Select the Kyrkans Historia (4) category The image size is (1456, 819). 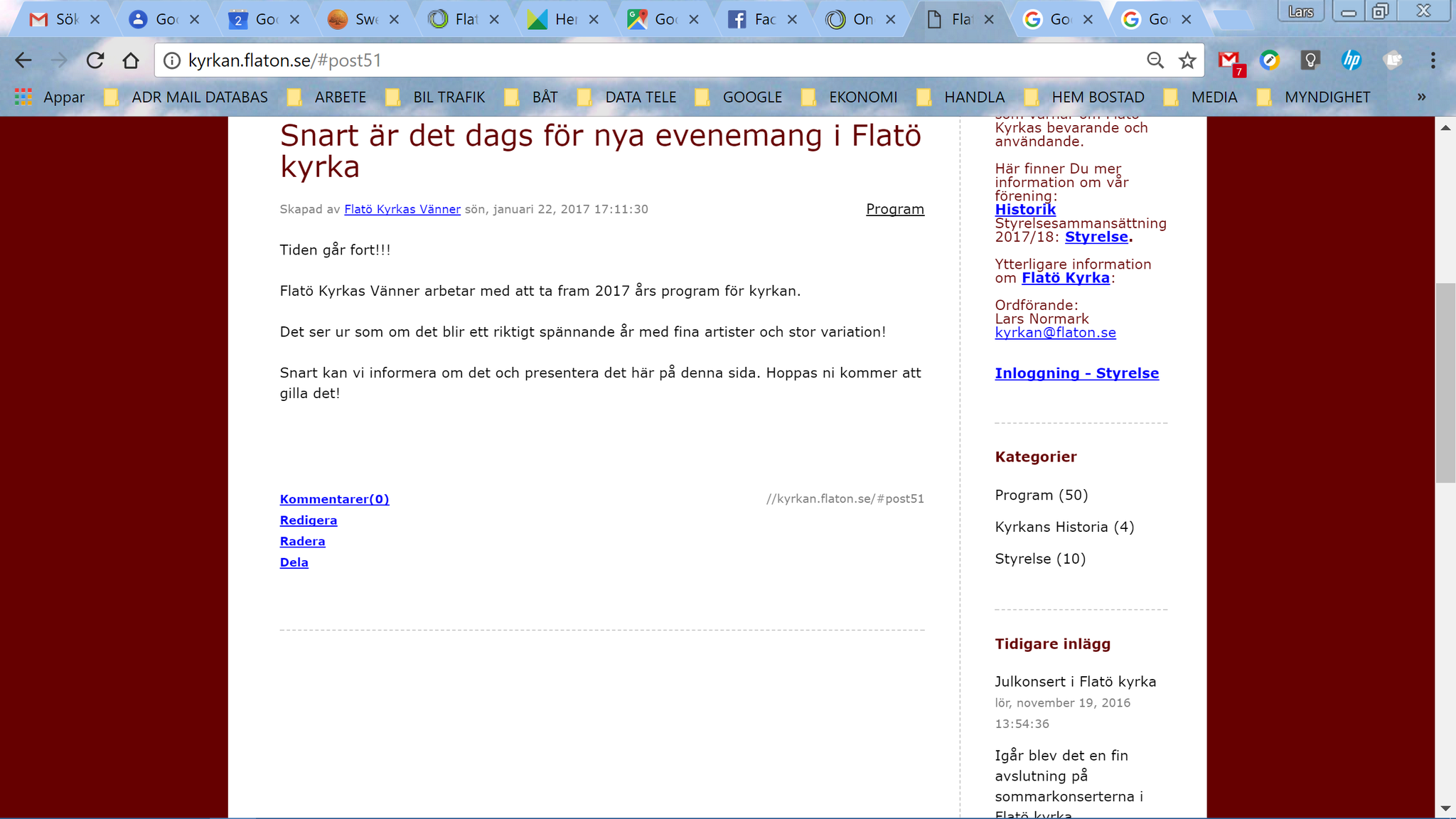pyautogui.click(x=1064, y=527)
